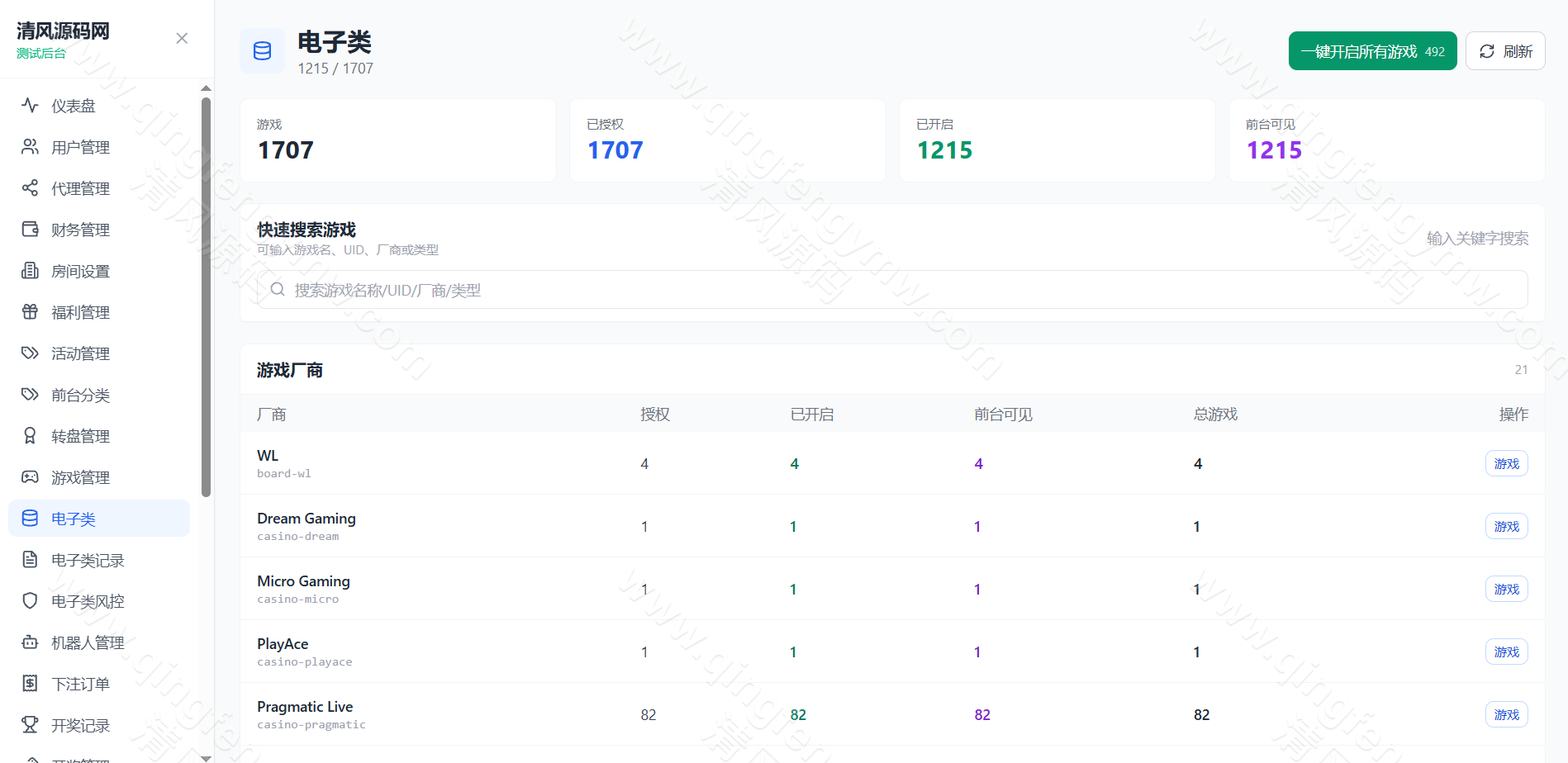
Task: Click the magnifier icon in search box
Action: (278, 290)
